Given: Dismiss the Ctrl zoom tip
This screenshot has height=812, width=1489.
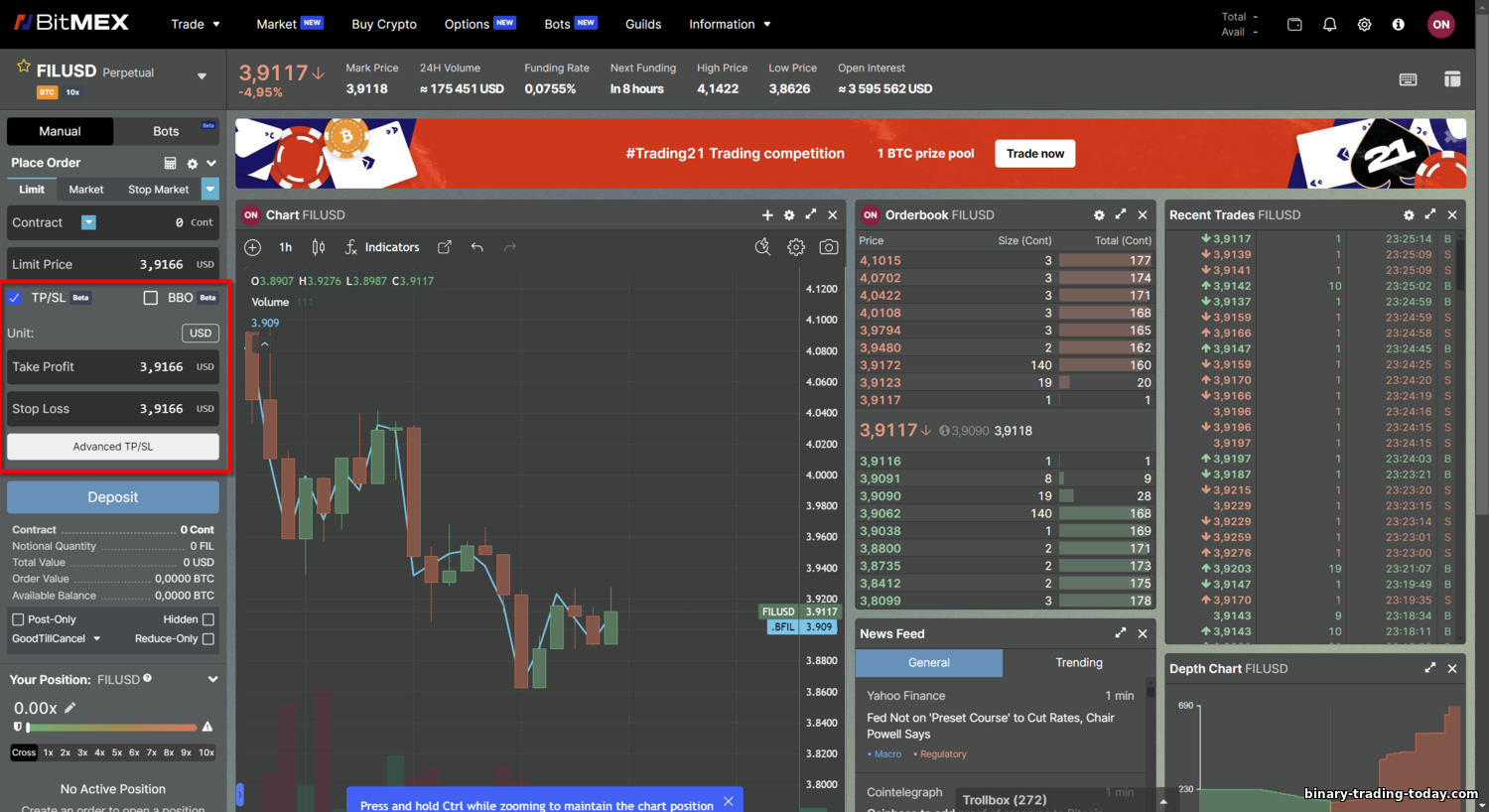Looking at the screenshot, I should (x=729, y=801).
